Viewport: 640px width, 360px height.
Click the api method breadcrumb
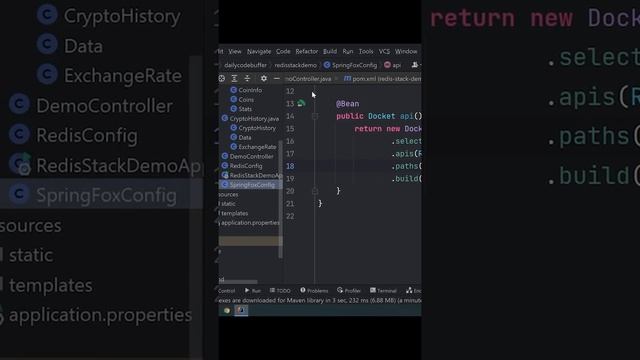(393, 65)
